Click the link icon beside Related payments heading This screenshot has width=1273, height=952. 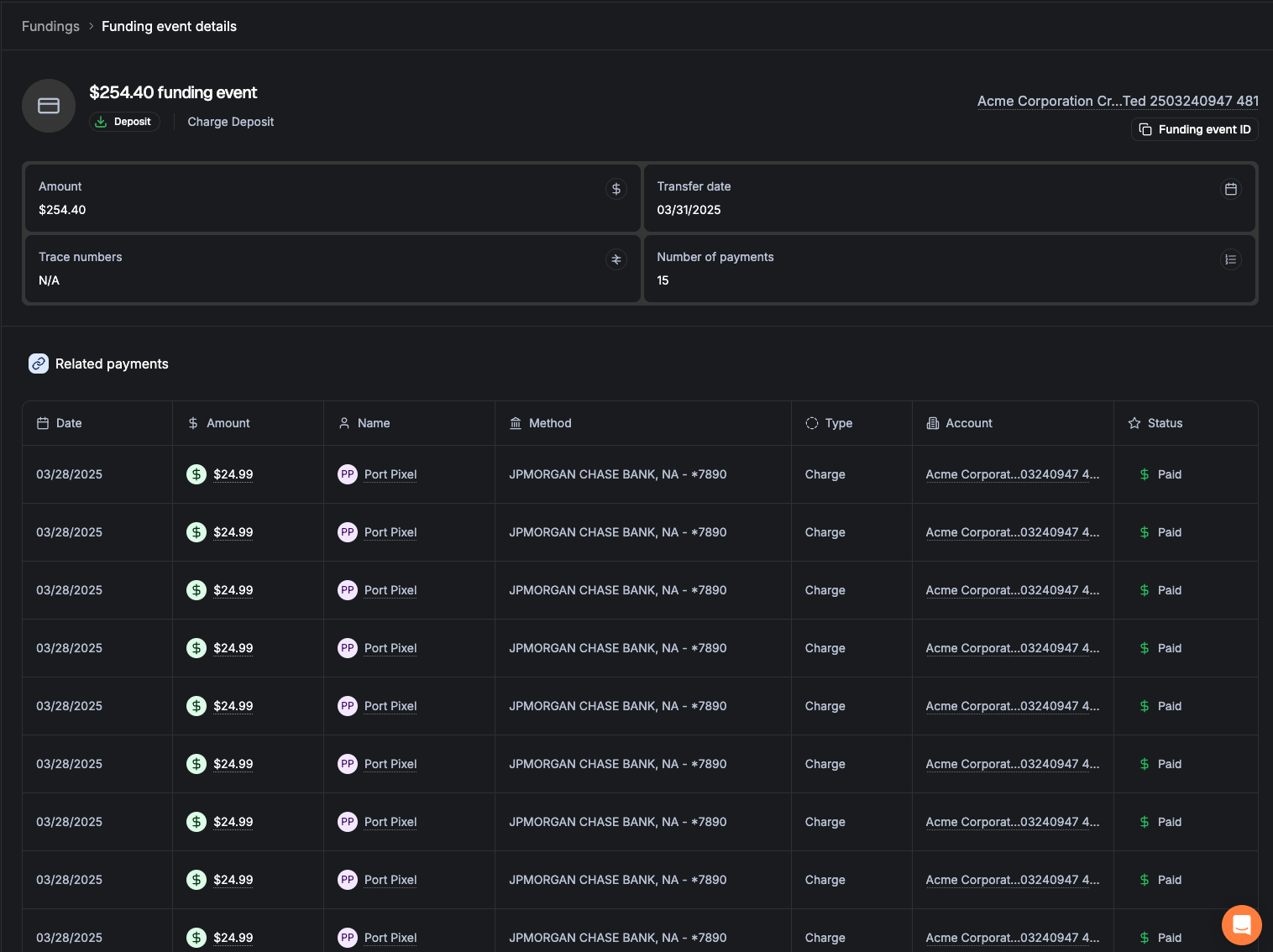click(x=39, y=364)
